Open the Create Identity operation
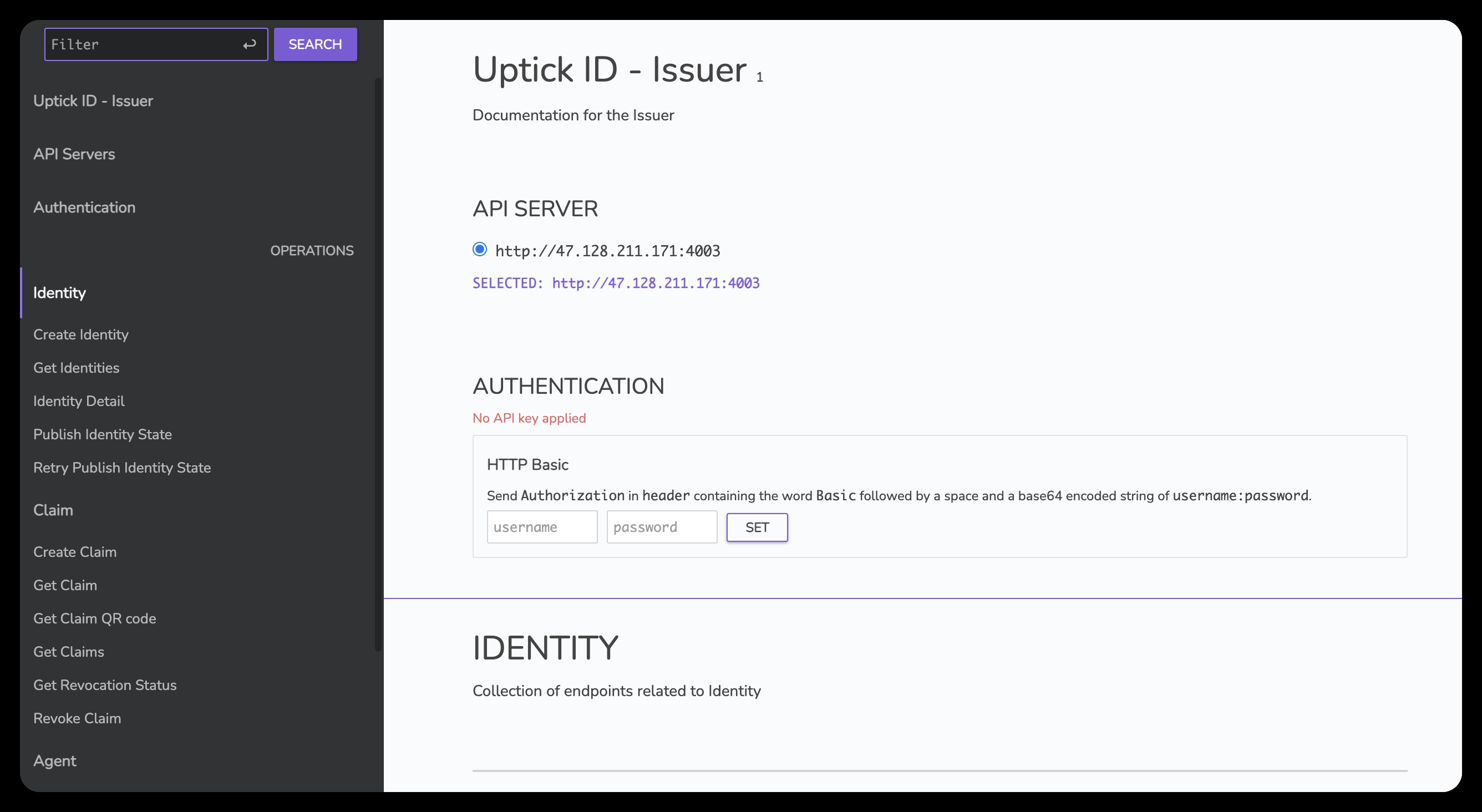This screenshot has width=1482, height=812. coord(81,335)
